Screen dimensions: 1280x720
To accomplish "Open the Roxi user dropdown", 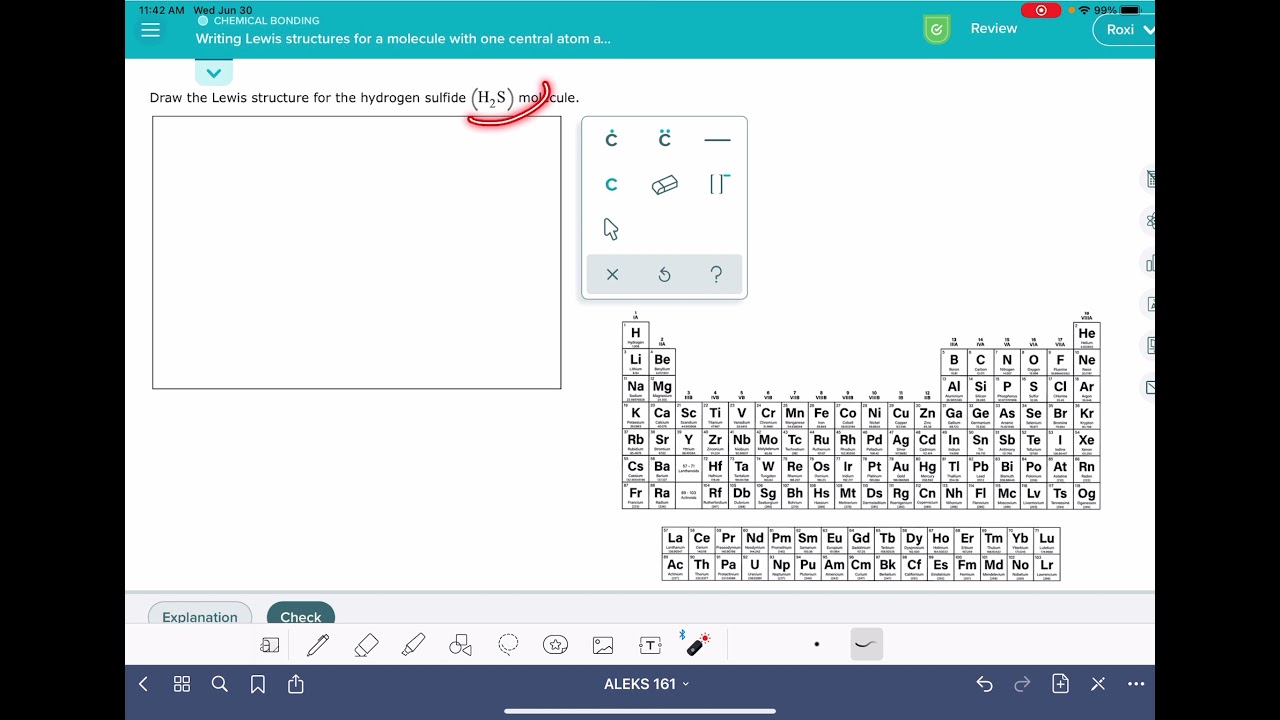I will coord(1125,30).
